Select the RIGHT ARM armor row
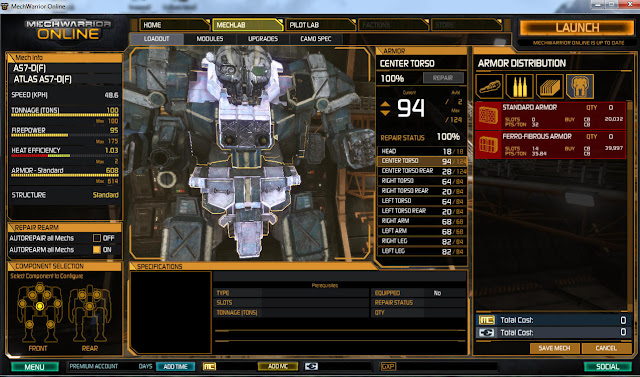640x377 pixels. click(422, 221)
